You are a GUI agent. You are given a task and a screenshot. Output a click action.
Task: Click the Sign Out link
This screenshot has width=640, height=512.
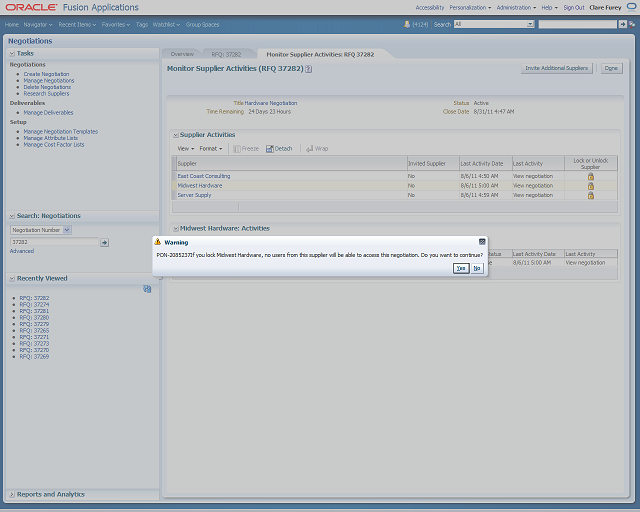(574, 7)
